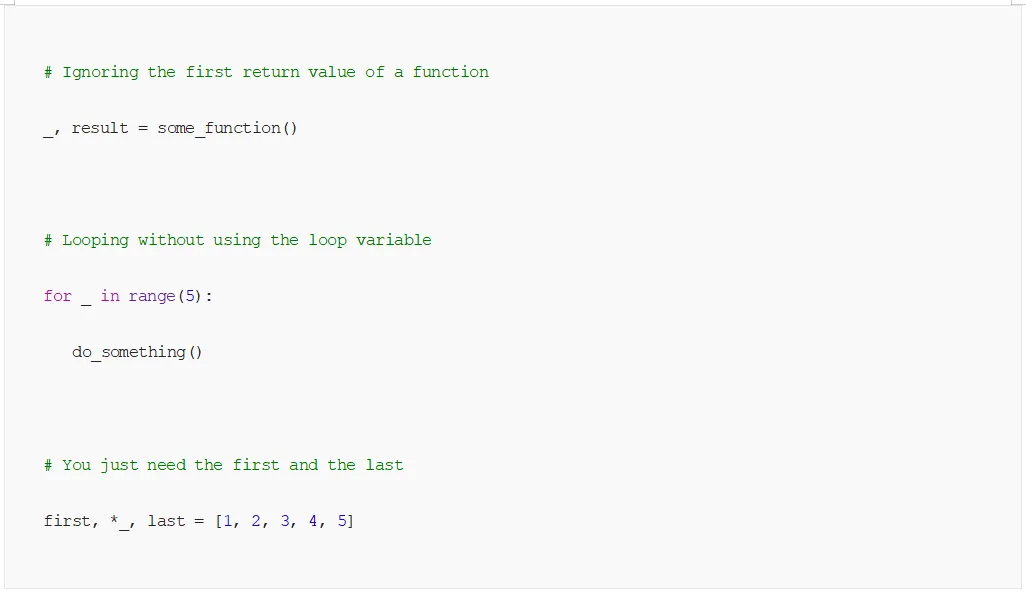Click the starred underscore *_ token

[x=120, y=522]
